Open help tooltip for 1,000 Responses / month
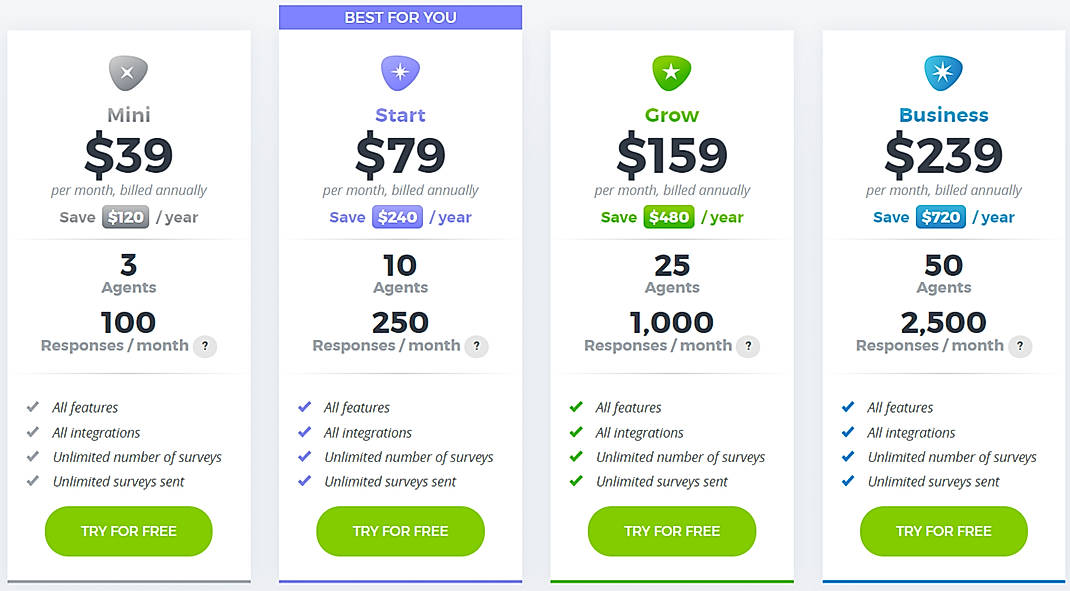 [748, 346]
